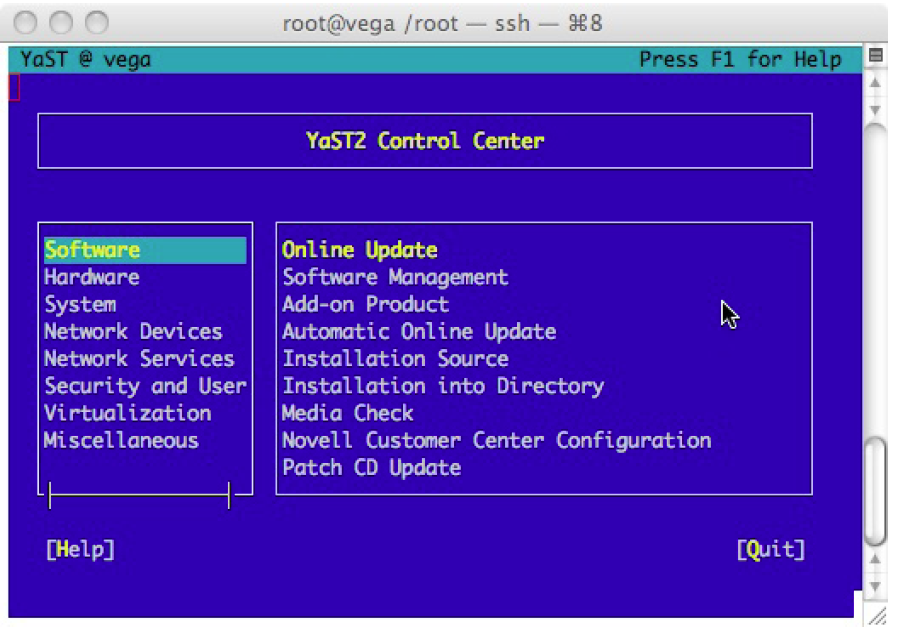897x636 pixels.
Task: Select the Security and User category
Action: pyautogui.click(x=145, y=386)
